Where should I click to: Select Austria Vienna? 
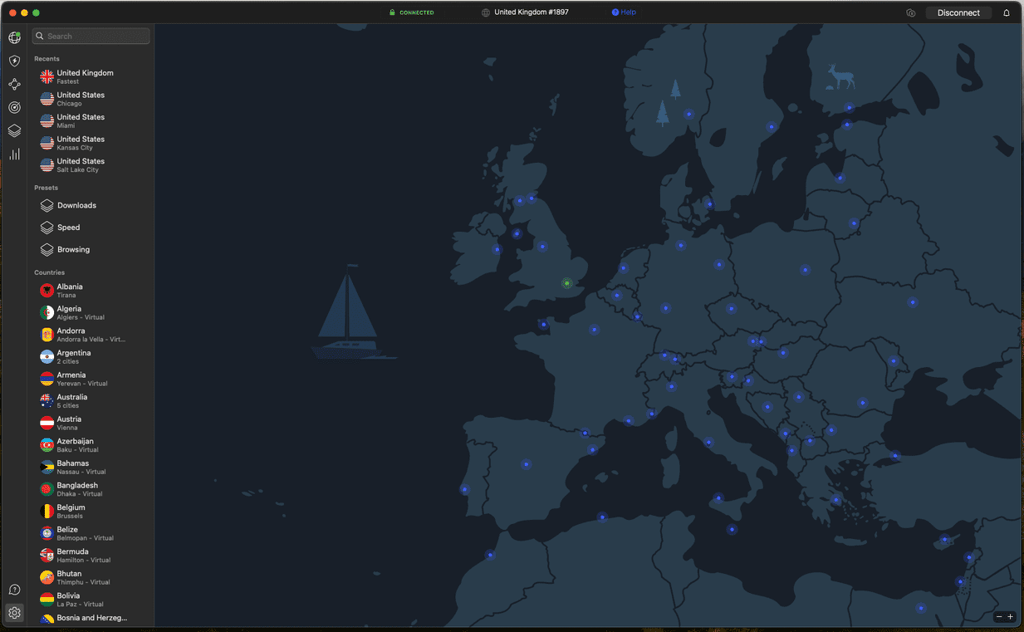[x=91, y=423]
